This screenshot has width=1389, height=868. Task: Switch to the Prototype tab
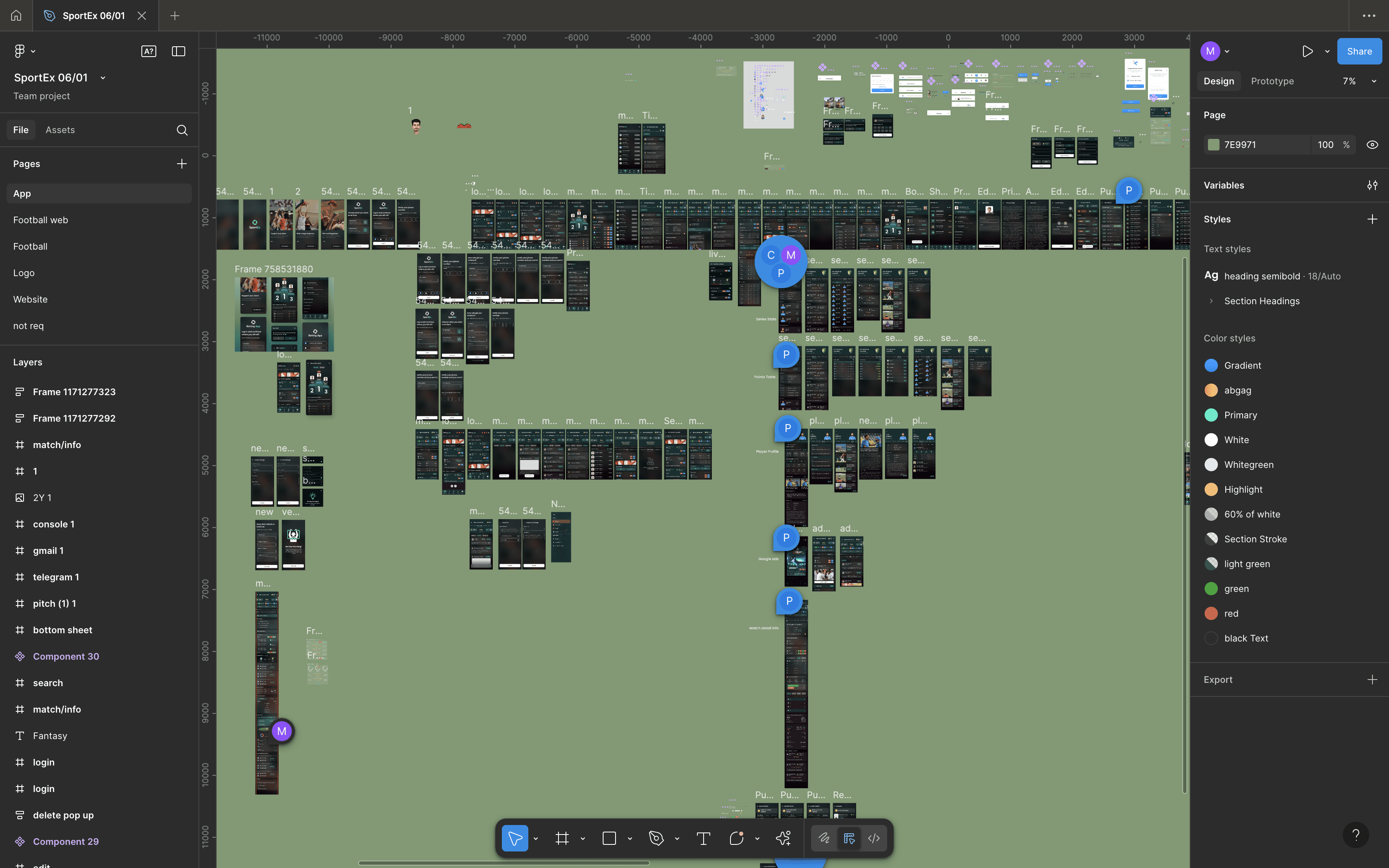click(1272, 81)
